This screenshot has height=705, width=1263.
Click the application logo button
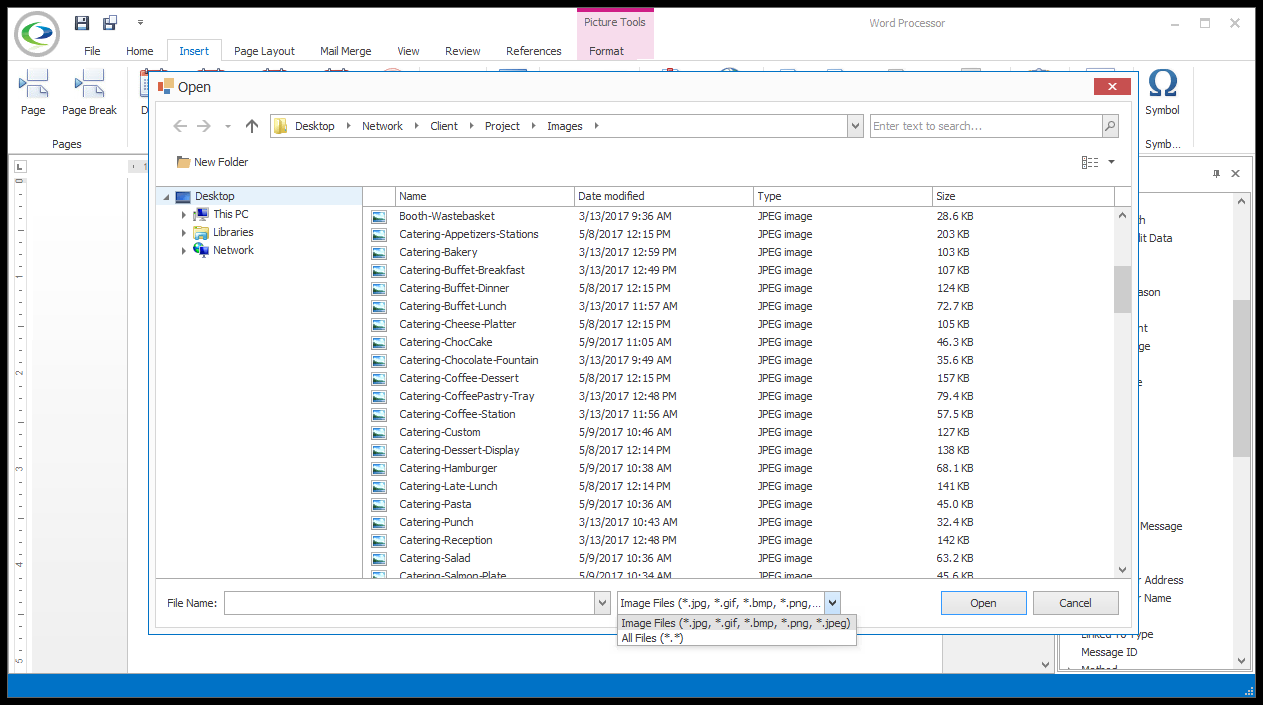(37, 33)
